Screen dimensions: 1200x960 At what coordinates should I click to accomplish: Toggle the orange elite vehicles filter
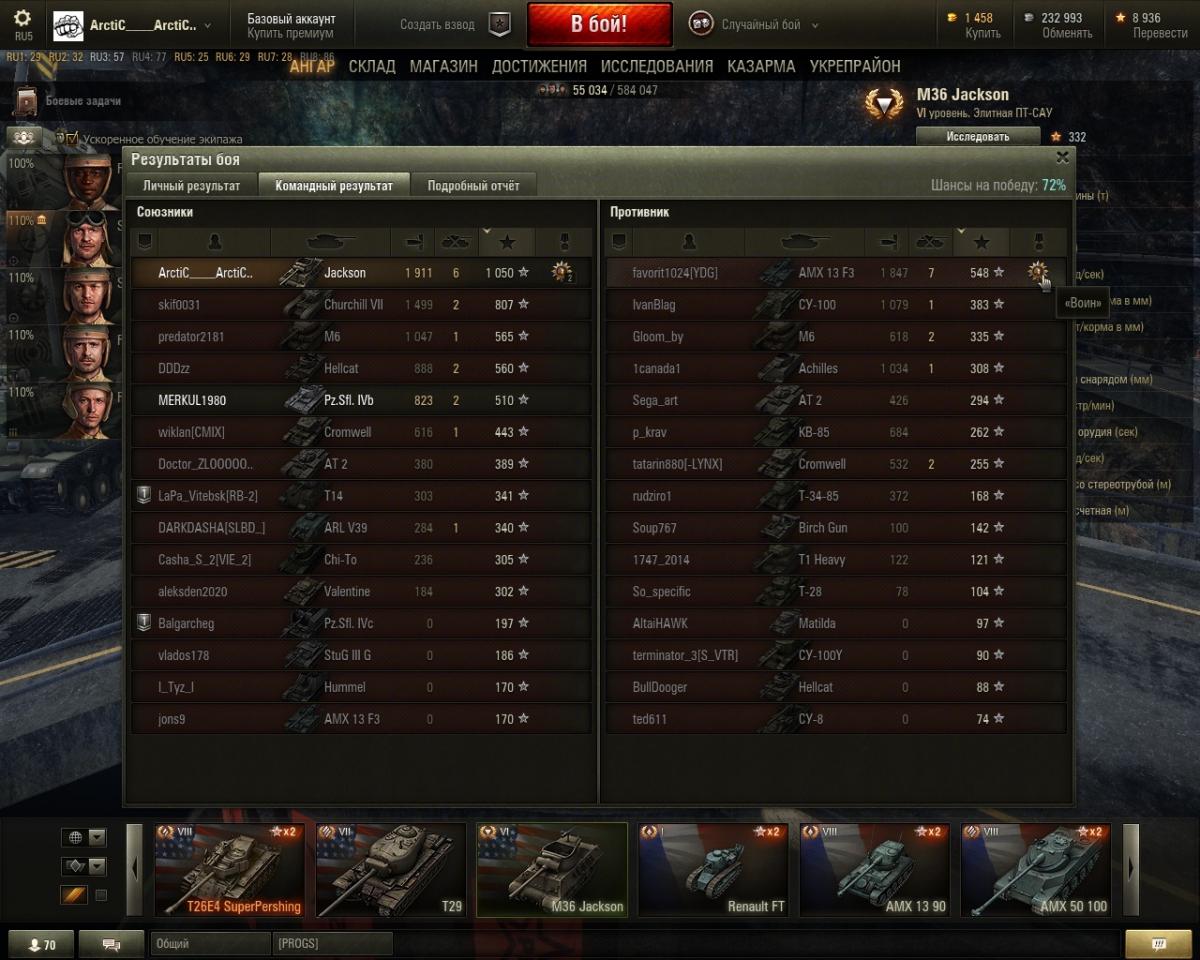(74, 895)
